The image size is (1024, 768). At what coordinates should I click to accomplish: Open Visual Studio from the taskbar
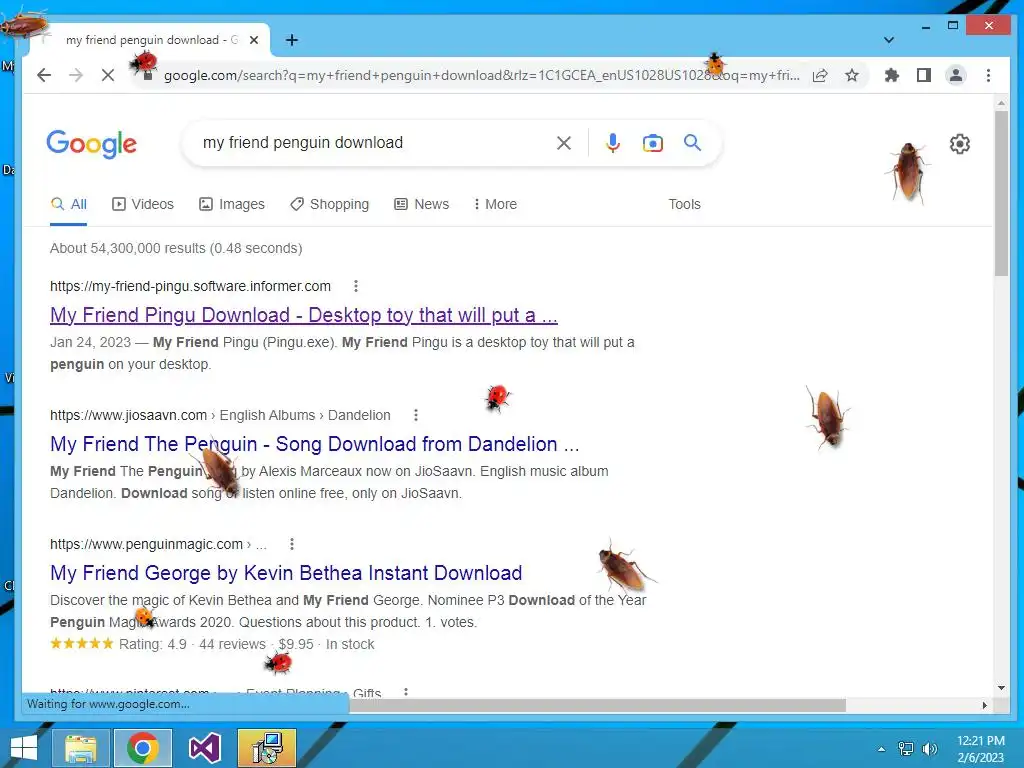tap(204, 748)
